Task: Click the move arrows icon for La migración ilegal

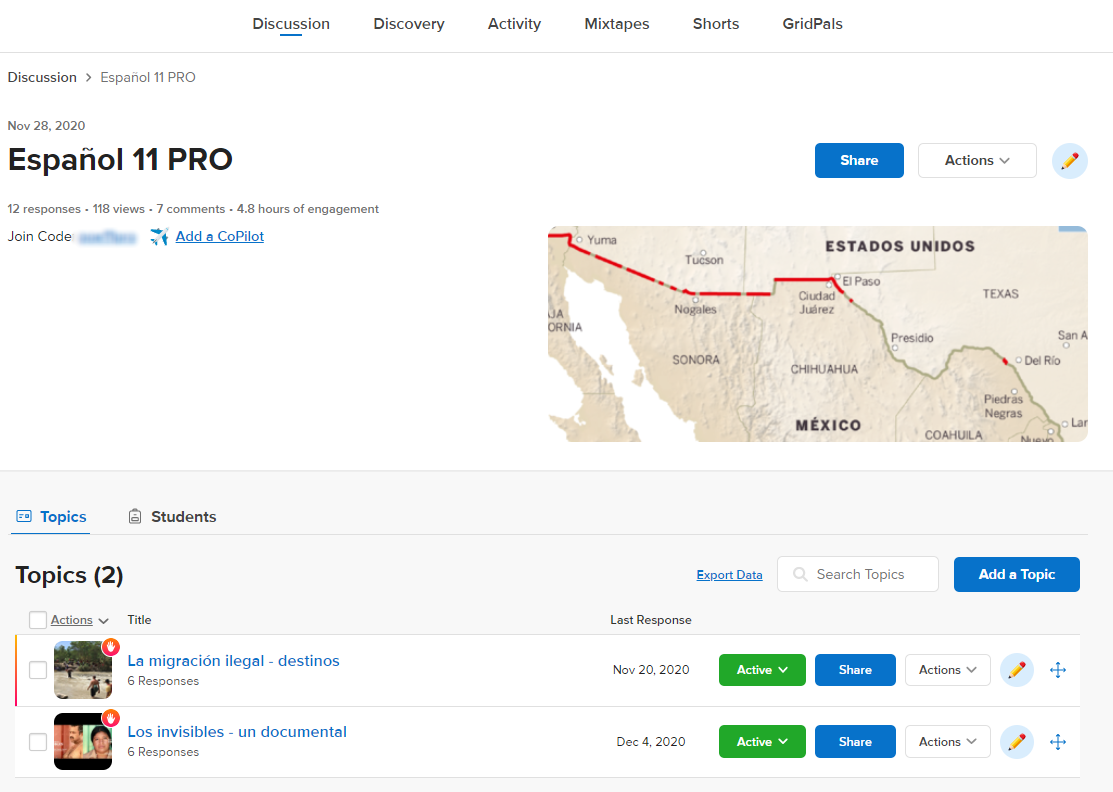Action: pos(1058,670)
